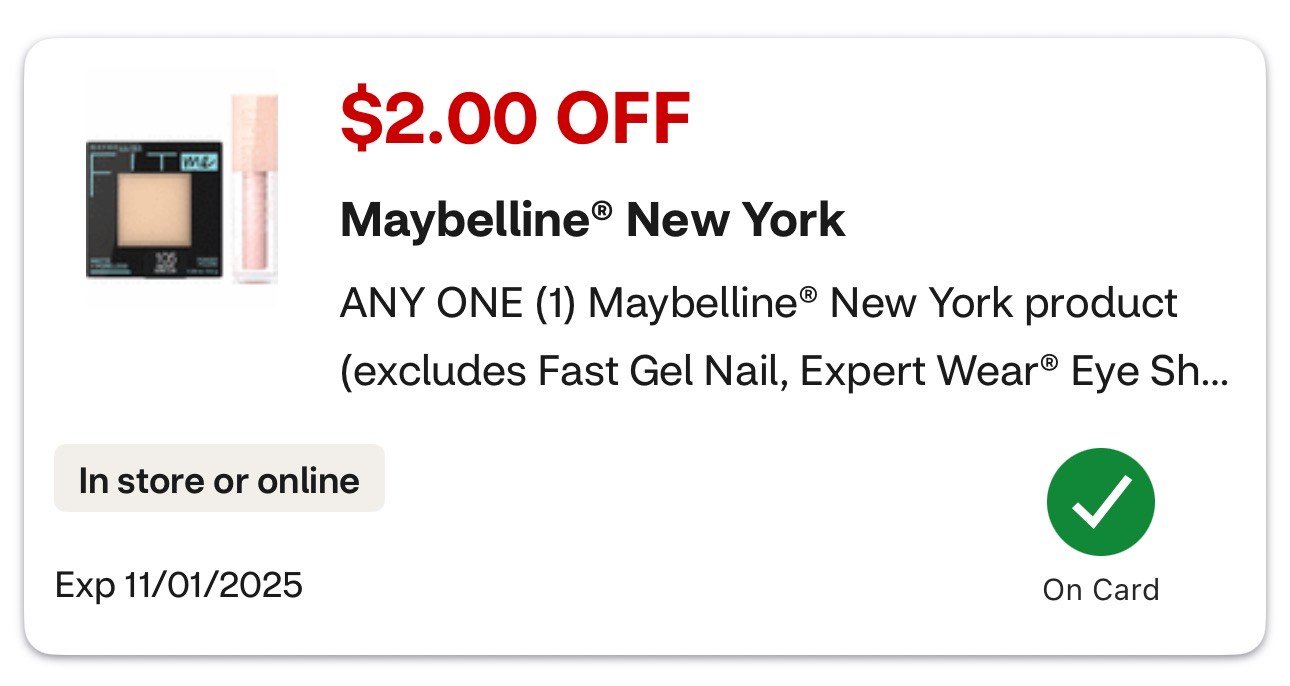Click the "In store or online" badge
This screenshot has height=686, width=1290.
pyautogui.click(x=219, y=481)
